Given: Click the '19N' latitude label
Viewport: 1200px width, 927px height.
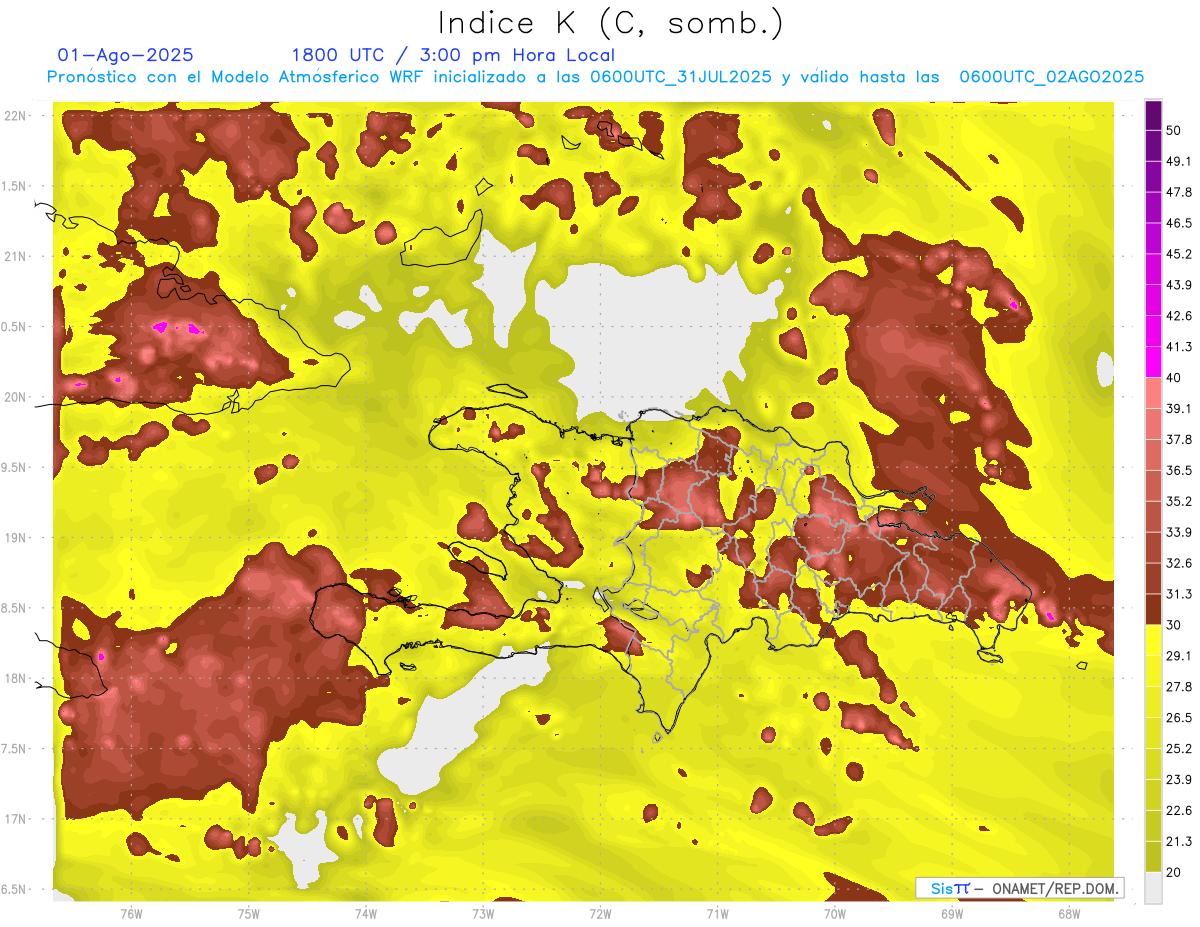Looking at the screenshot, I should coord(17,538).
